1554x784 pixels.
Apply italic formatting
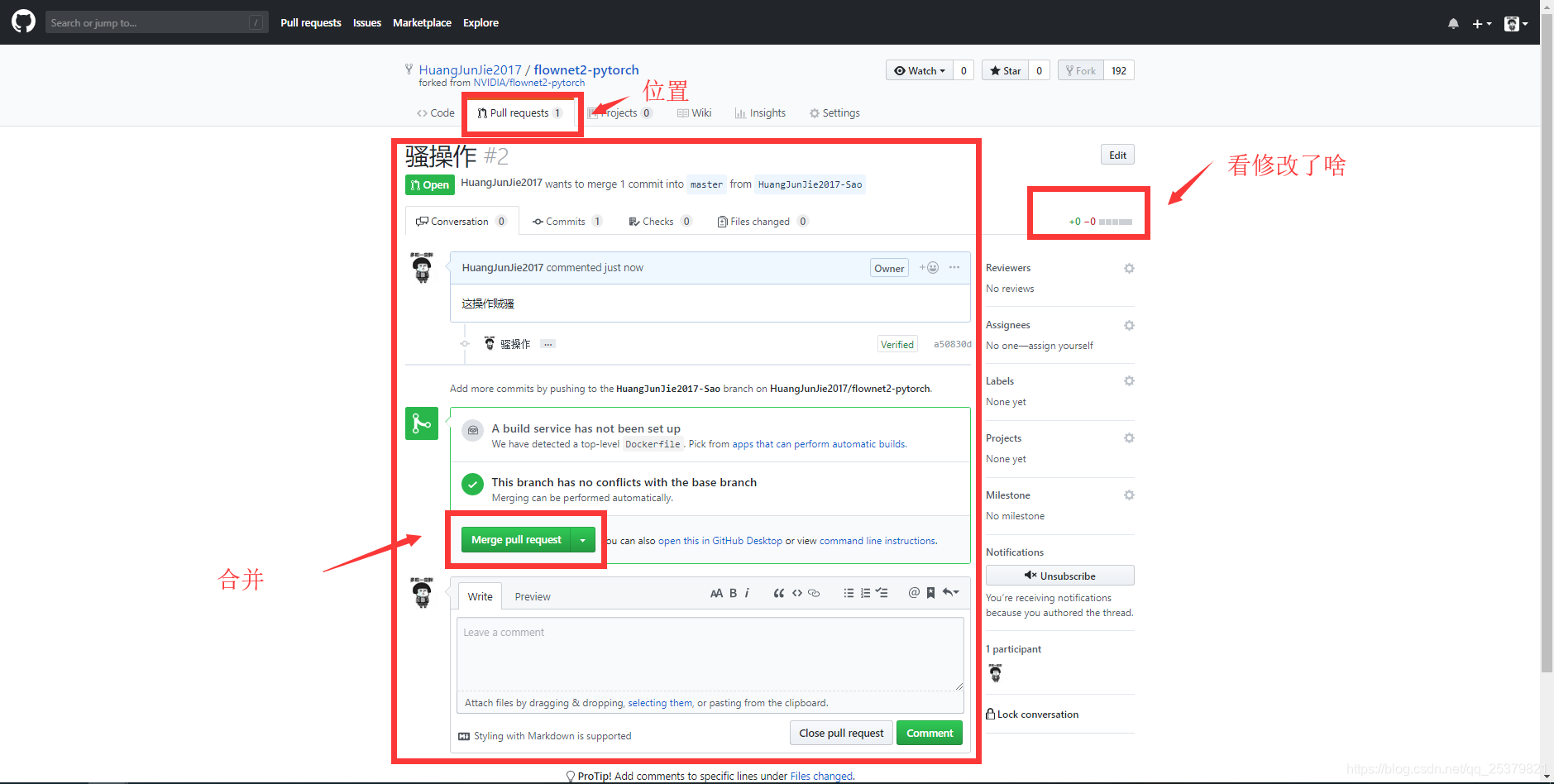pyautogui.click(x=747, y=593)
